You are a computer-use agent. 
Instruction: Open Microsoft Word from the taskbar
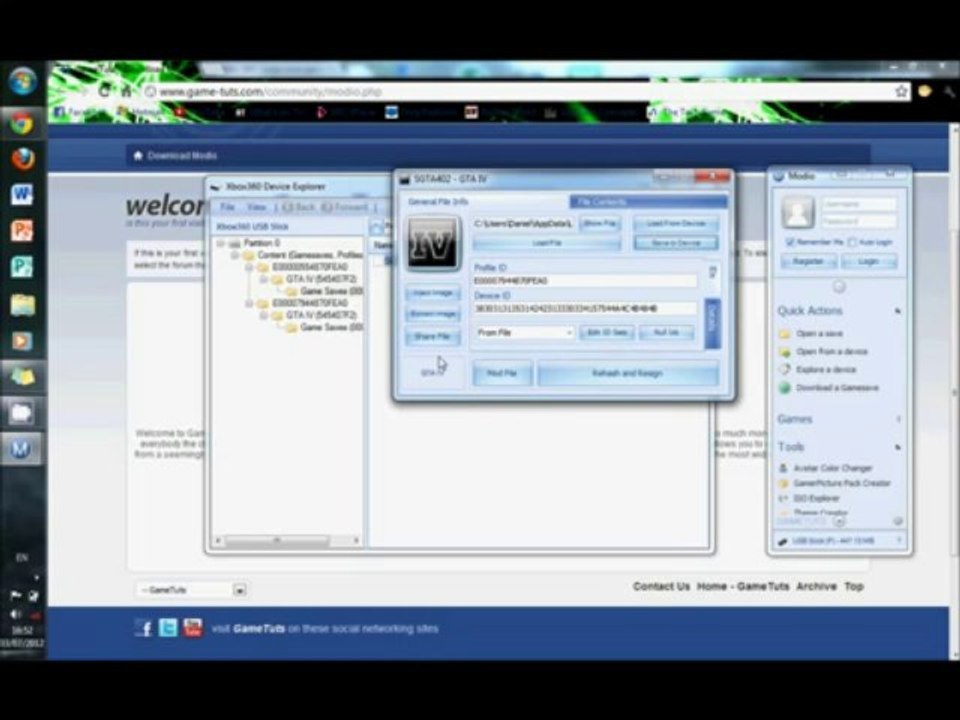click(x=22, y=195)
